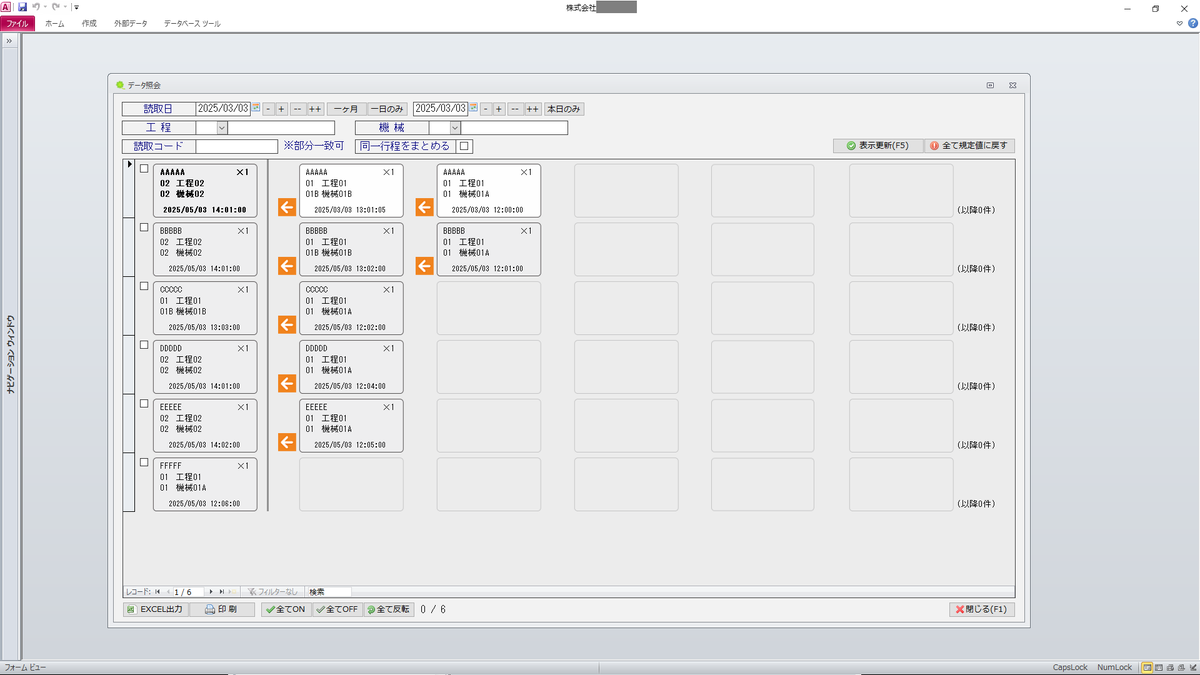Toggle the 同一行程をまとめる checkbox
The width and height of the screenshot is (1200, 675).
tap(464, 146)
